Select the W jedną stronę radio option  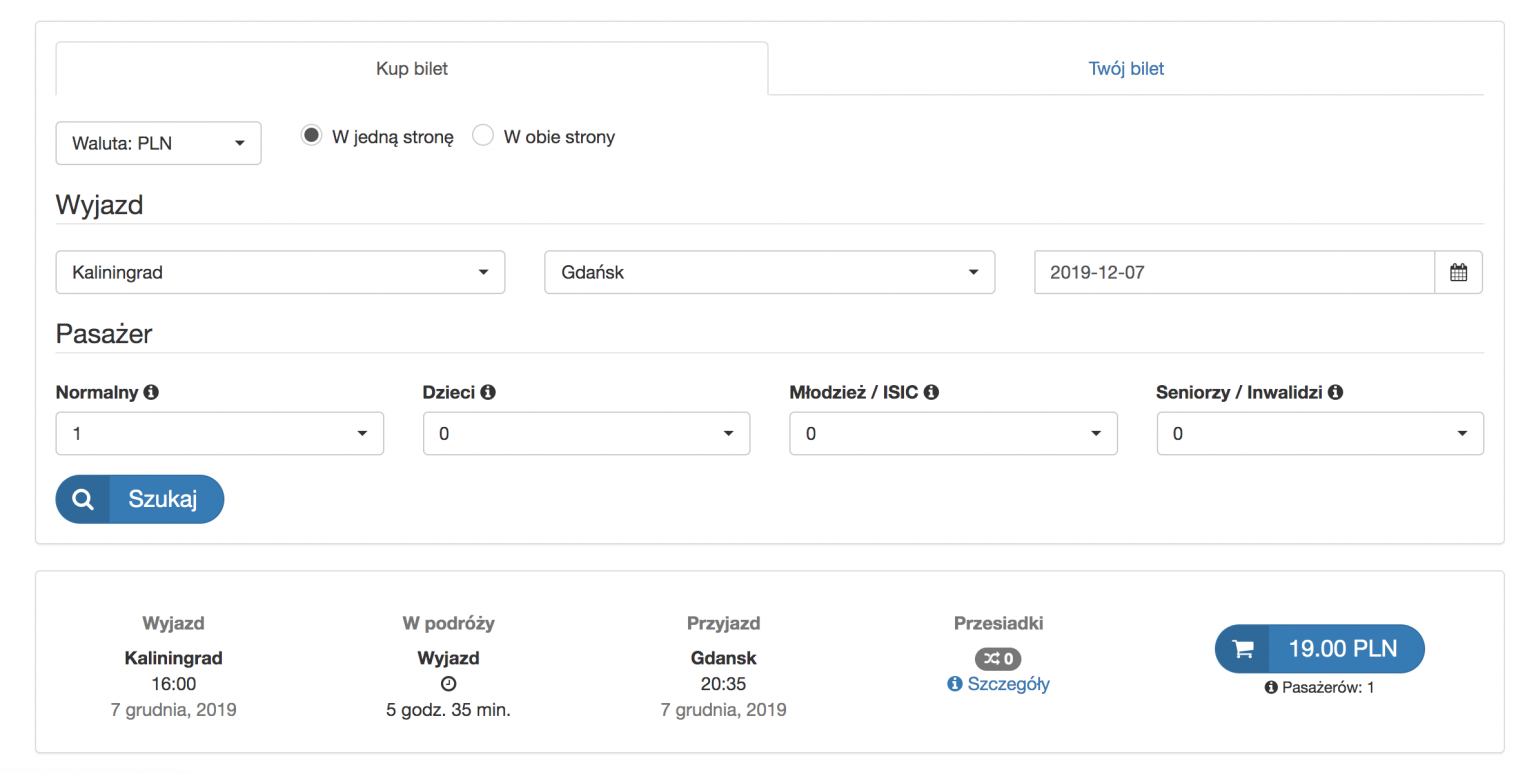tap(311, 136)
